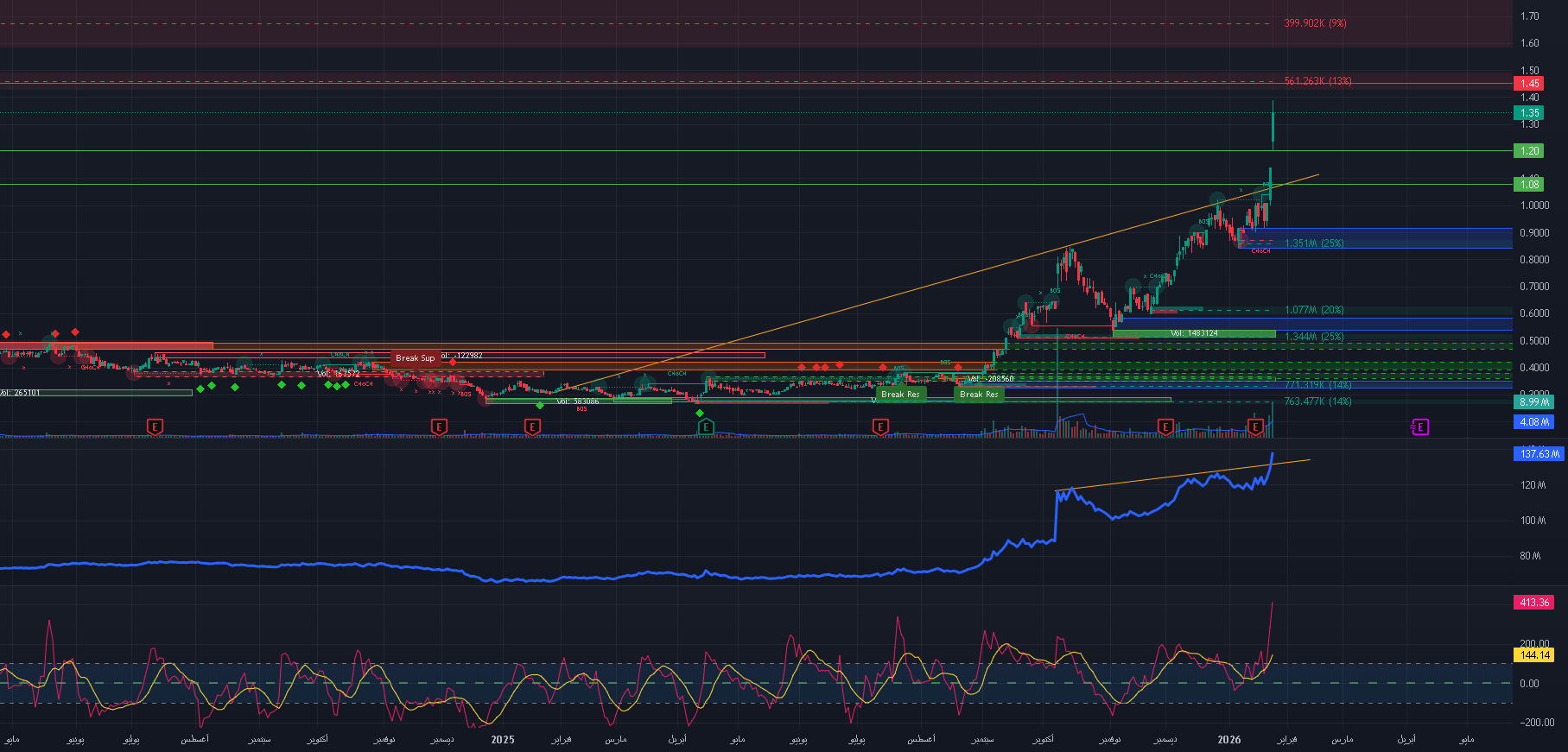
Task: Click the green earnings E marker
Action: 706,427
